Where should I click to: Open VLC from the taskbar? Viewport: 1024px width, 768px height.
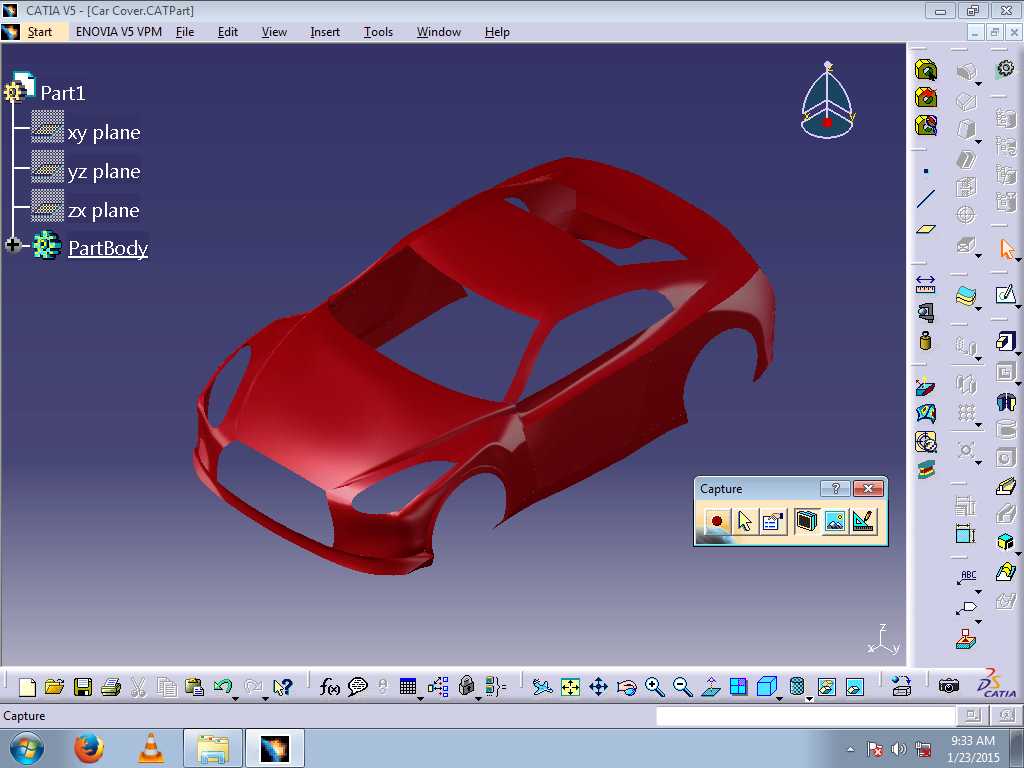(x=151, y=748)
